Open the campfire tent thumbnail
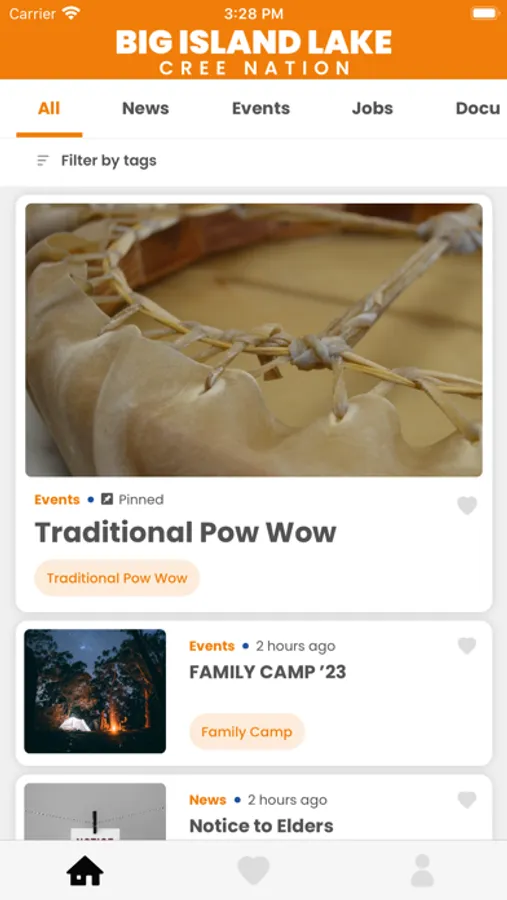507x900 pixels. pos(95,691)
